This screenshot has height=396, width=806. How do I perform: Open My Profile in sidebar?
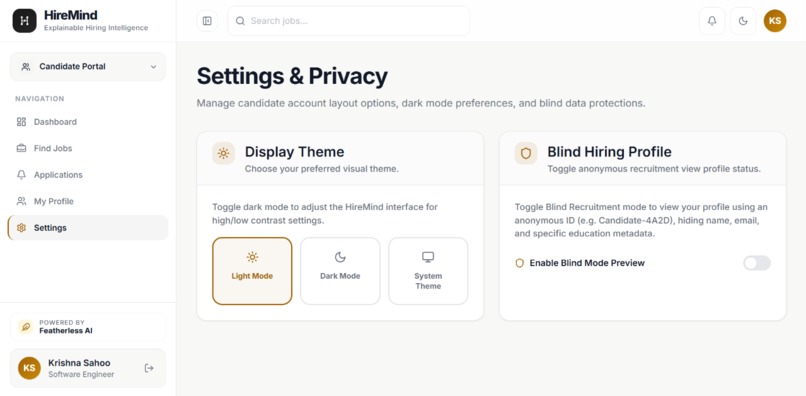coord(88,201)
